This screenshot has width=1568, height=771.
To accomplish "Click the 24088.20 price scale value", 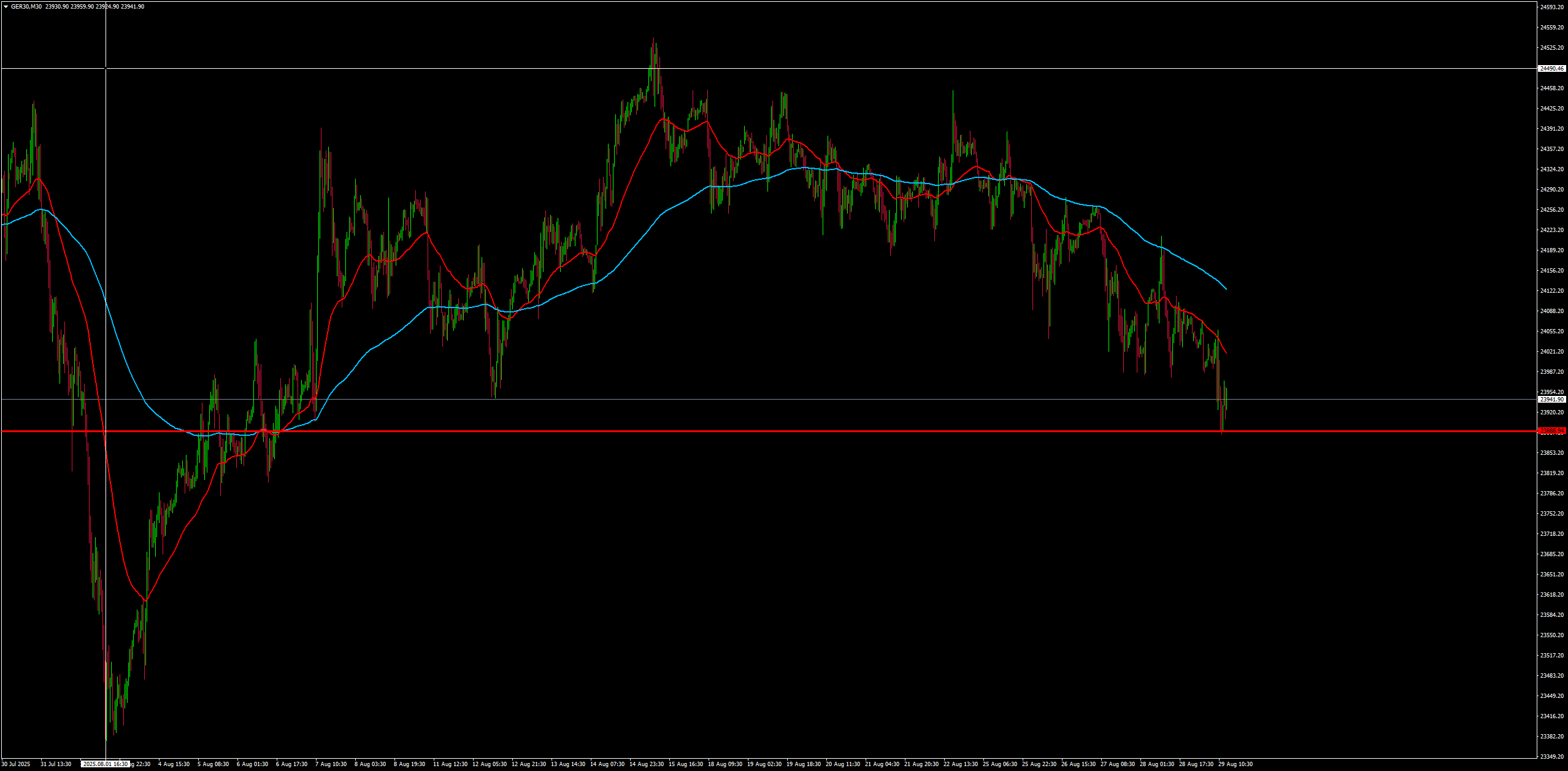I will [1552, 311].
